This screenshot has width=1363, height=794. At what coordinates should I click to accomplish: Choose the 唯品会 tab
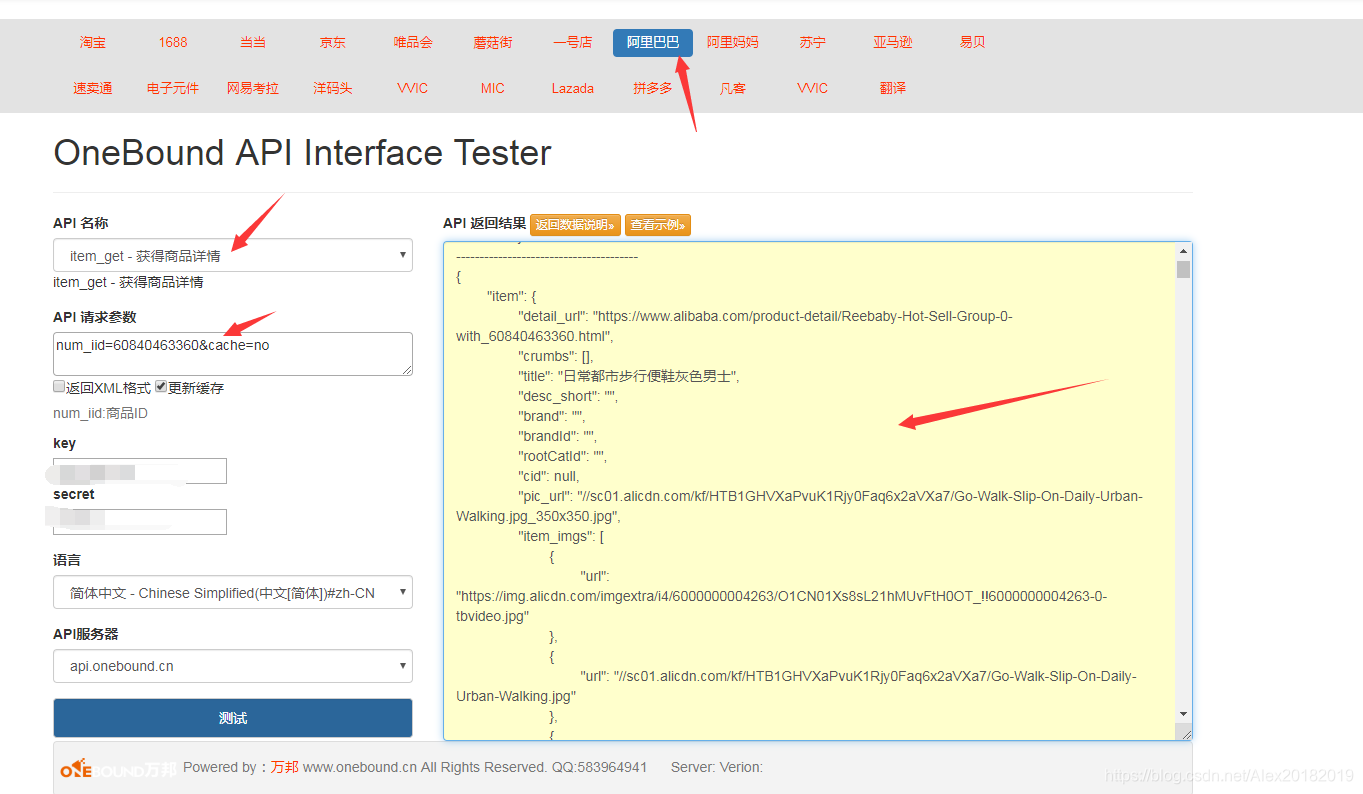click(413, 42)
